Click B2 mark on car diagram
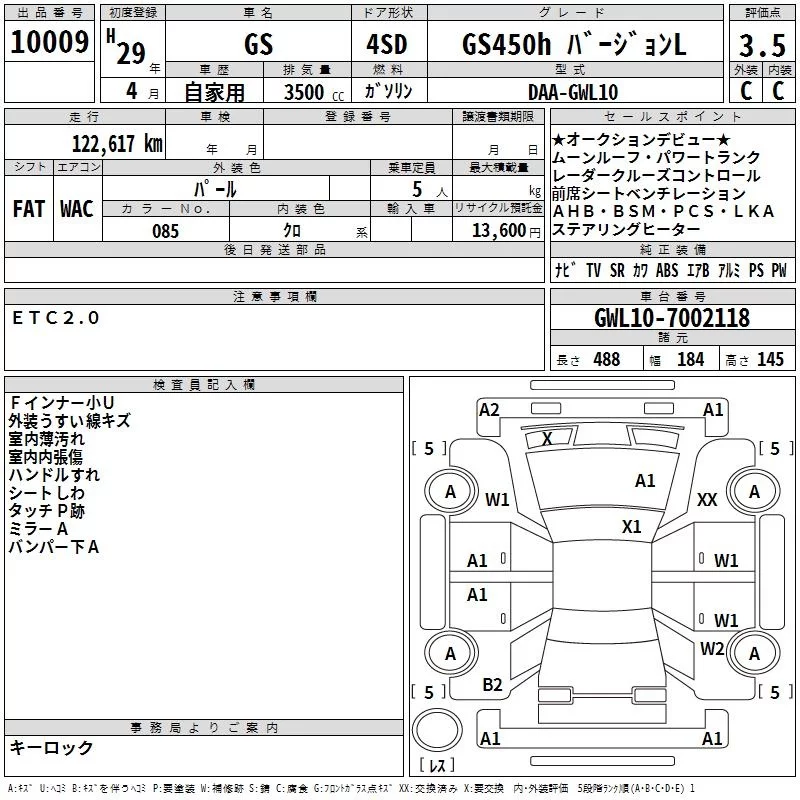 click(x=492, y=685)
